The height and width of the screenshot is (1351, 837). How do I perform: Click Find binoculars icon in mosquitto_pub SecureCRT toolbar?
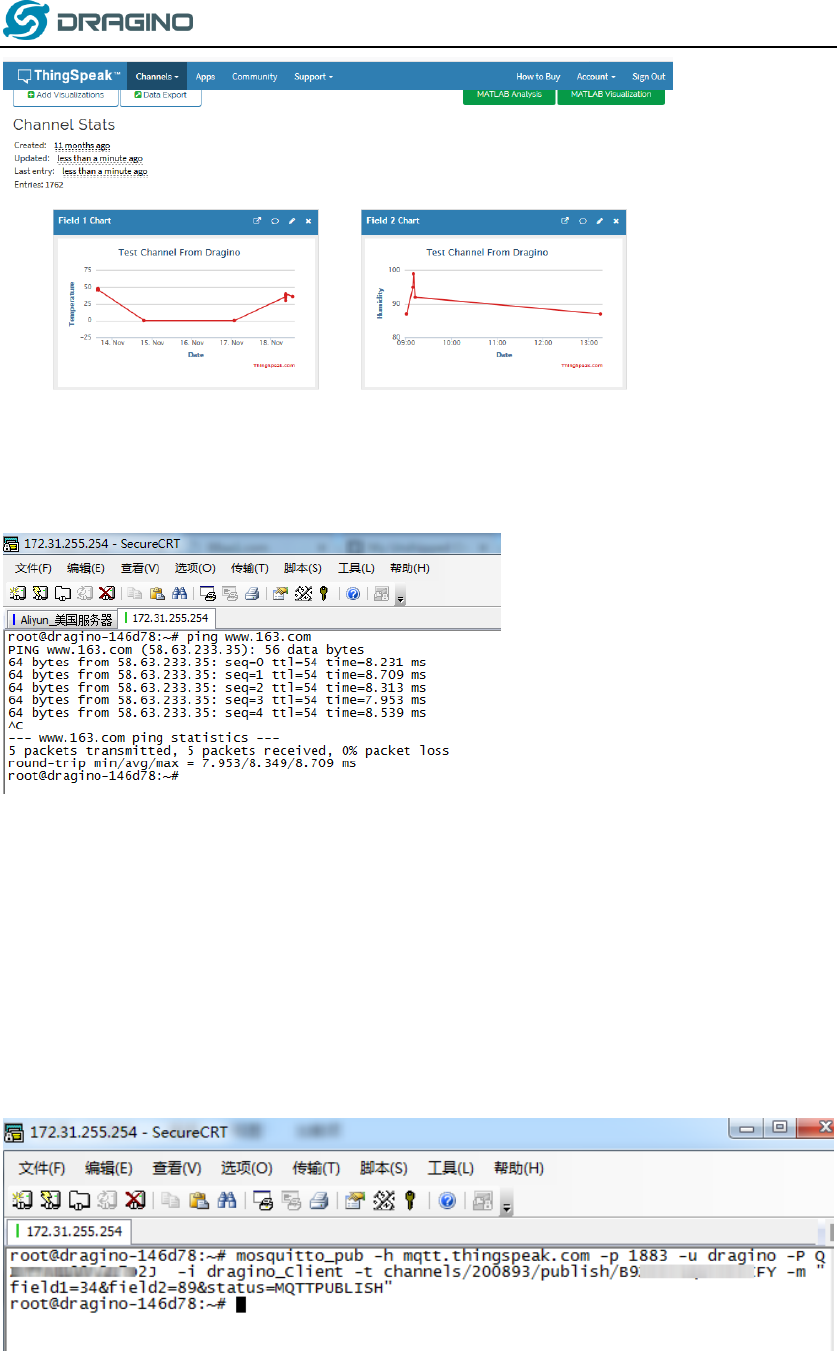coord(226,1199)
